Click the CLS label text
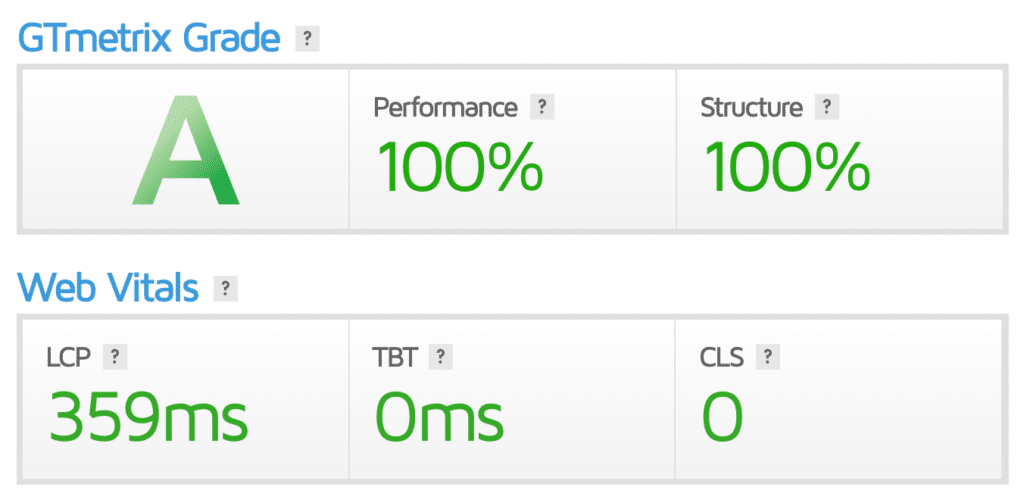The width and height of the screenshot is (1024, 503). [722, 356]
